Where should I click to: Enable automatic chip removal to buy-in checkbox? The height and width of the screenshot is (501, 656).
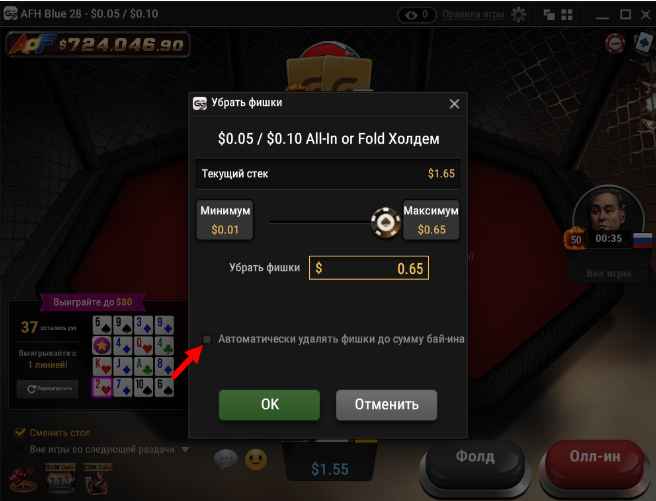207,339
